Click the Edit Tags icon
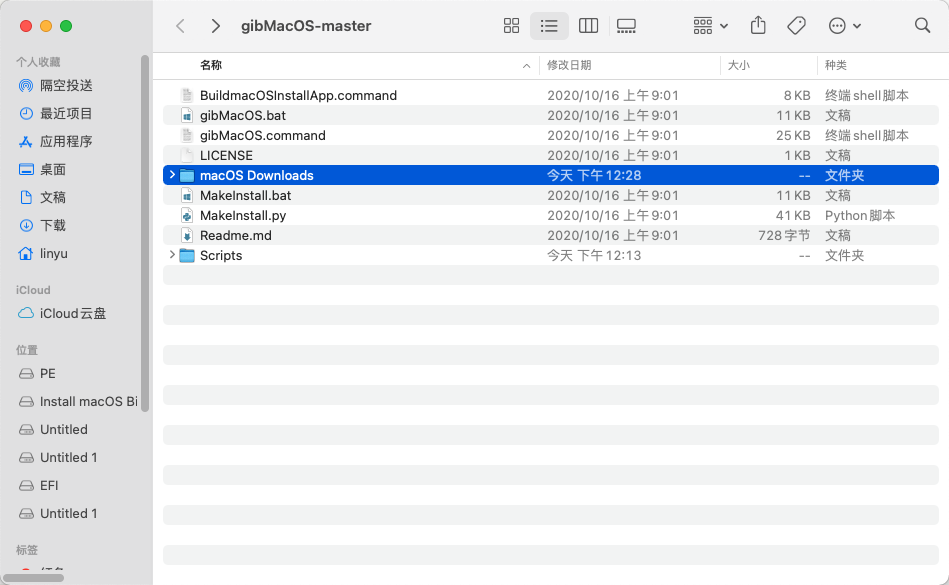The width and height of the screenshot is (949, 585). pyautogui.click(x=796, y=26)
